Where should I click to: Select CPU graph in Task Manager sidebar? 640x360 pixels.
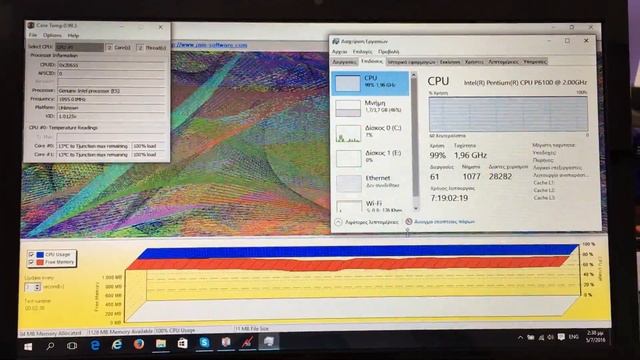pyautogui.click(x=370, y=84)
